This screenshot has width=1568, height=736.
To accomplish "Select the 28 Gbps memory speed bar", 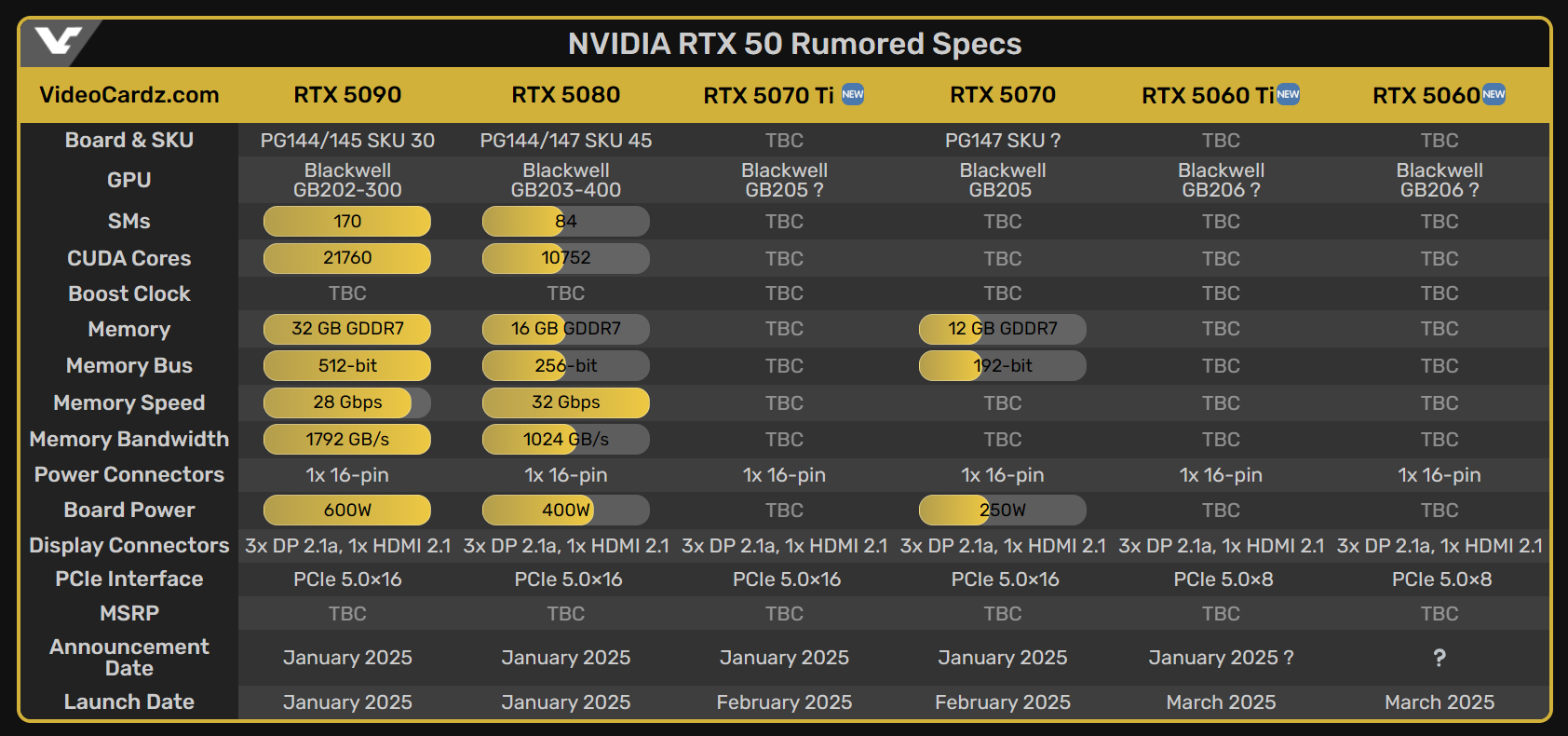I will click(347, 402).
